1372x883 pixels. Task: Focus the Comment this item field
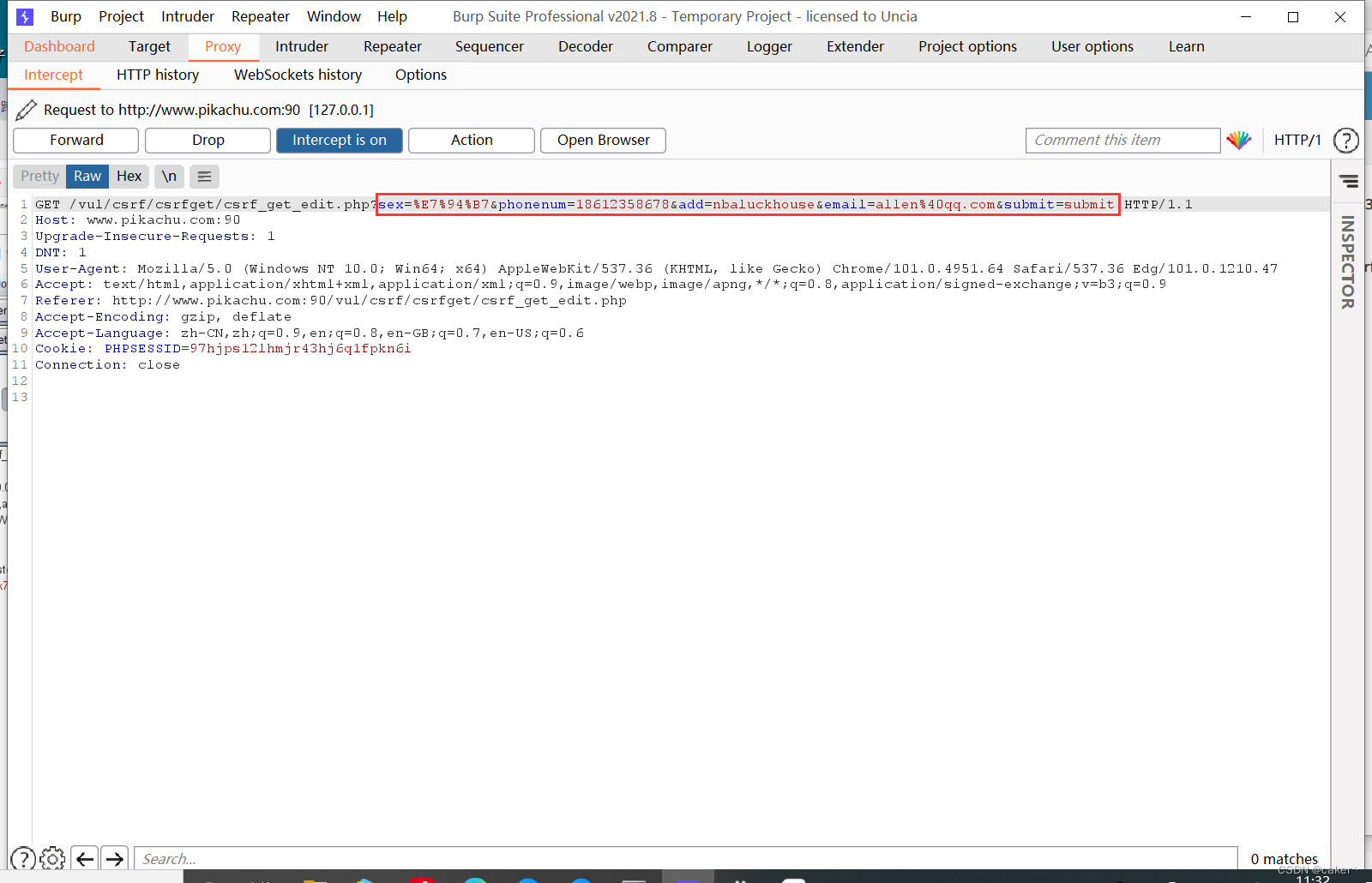point(1122,141)
